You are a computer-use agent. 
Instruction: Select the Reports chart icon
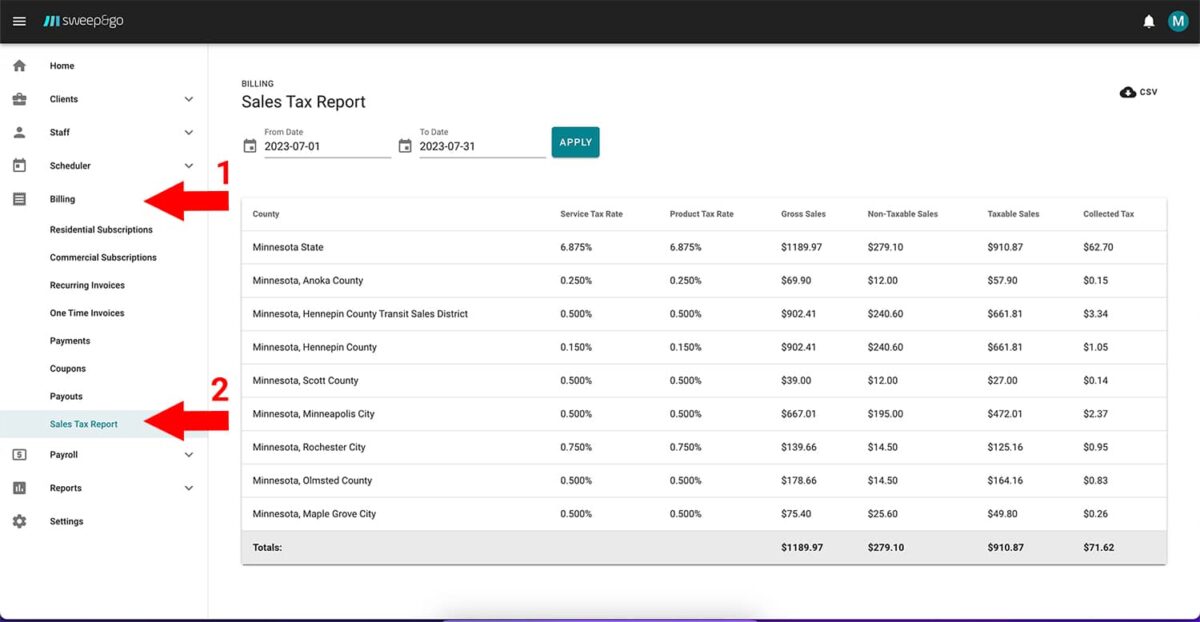(19, 488)
